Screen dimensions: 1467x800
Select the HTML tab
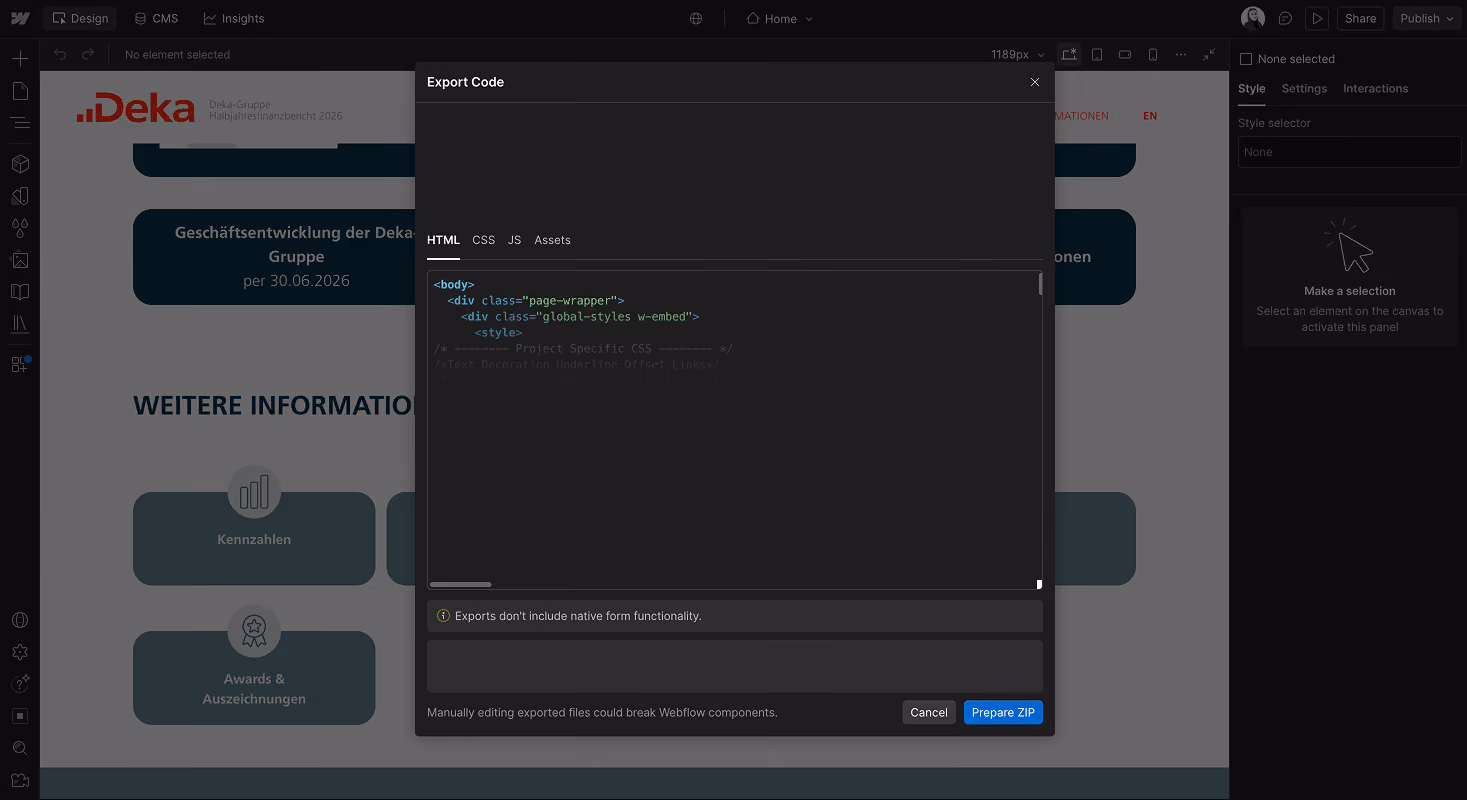pyautogui.click(x=443, y=240)
